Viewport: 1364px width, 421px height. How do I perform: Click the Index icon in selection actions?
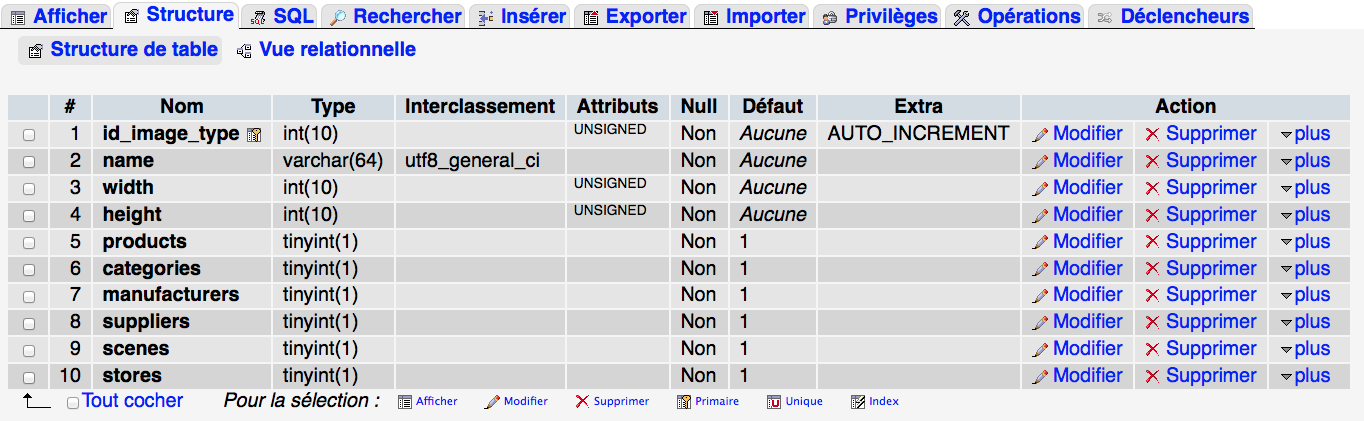click(857, 402)
